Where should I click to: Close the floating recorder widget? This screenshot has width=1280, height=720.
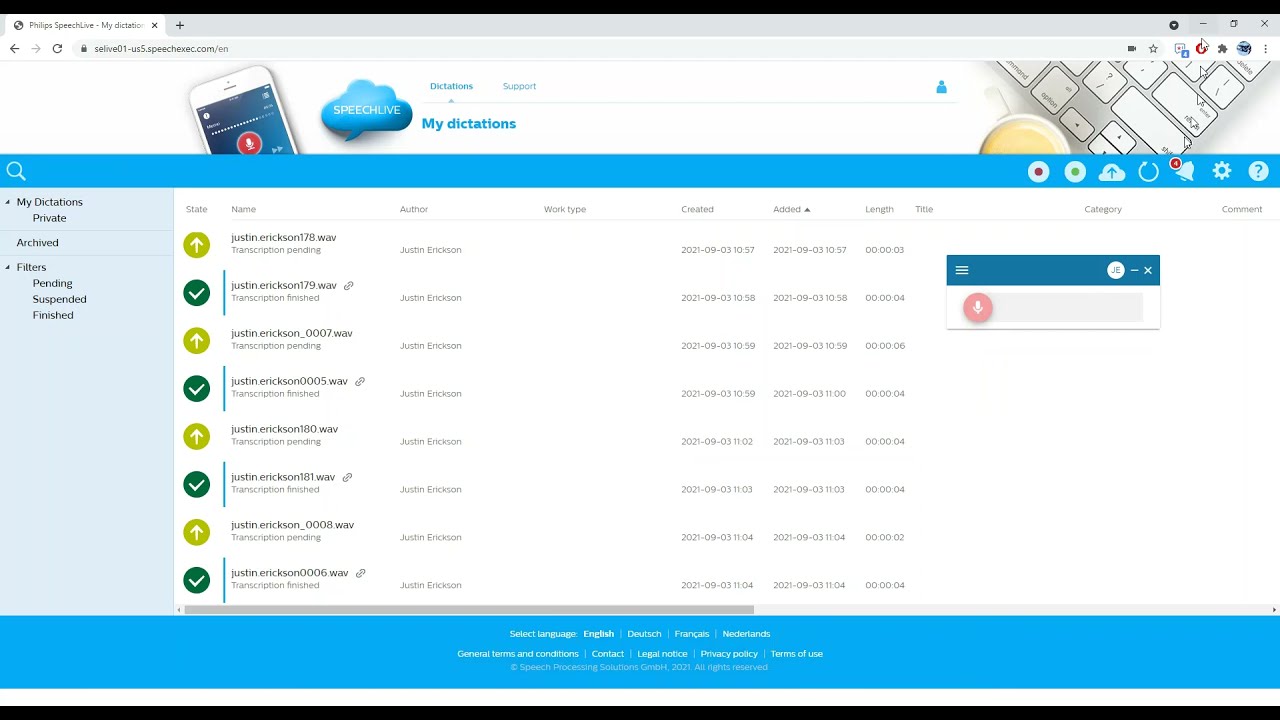click(x=1148, y=270)
